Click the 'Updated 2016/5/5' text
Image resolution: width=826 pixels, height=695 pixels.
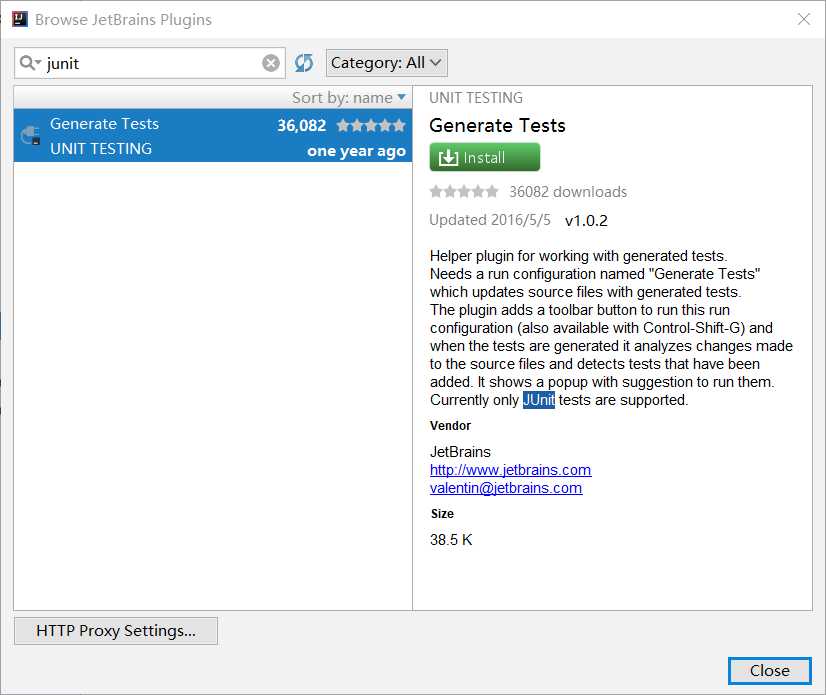click(490, 220)
